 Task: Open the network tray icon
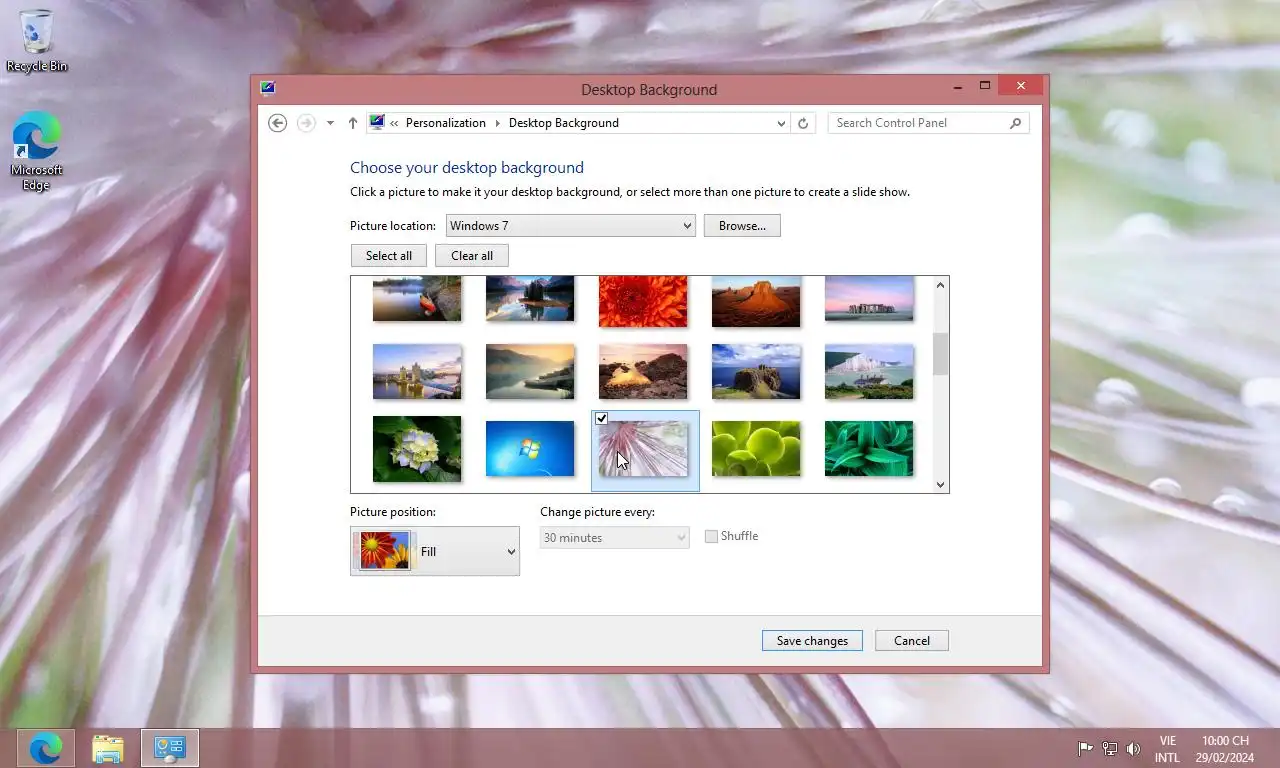pyautogui.click(x=1109, y=748)
